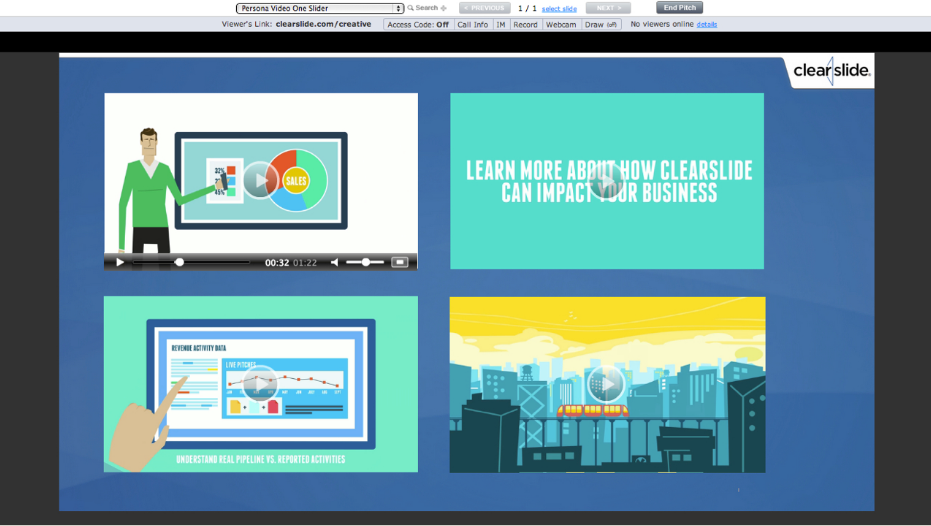Play the sales presenter video
Viewport: 931px width, 526px height.
260,179
